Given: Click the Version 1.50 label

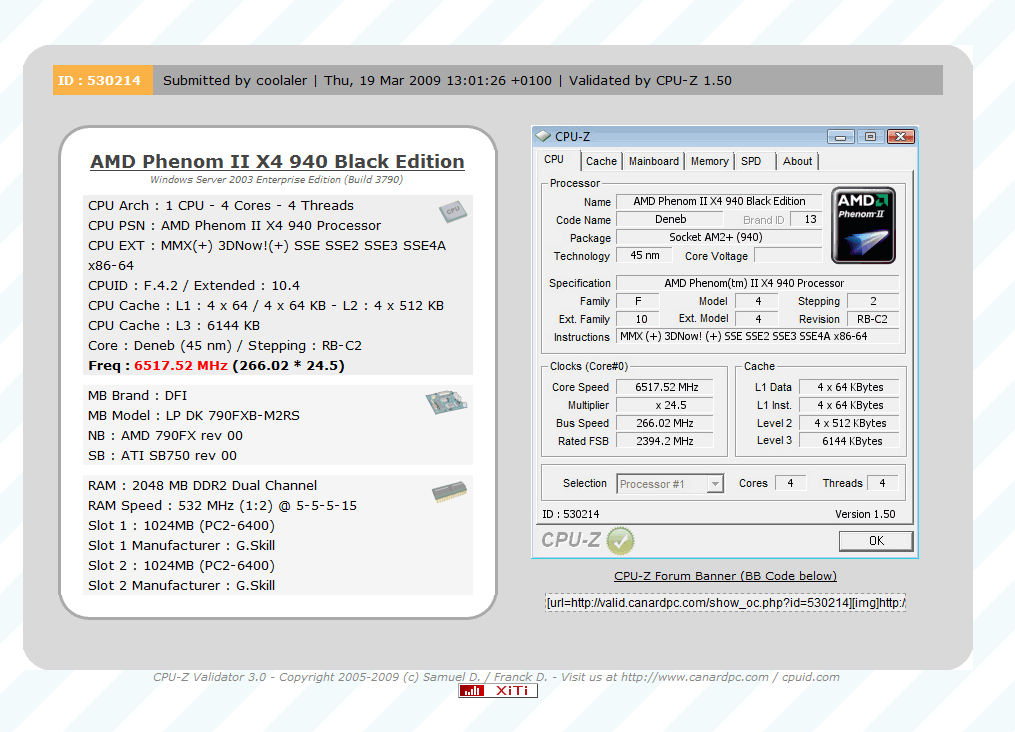Looking at the screenshot, I should coord(865,514).
